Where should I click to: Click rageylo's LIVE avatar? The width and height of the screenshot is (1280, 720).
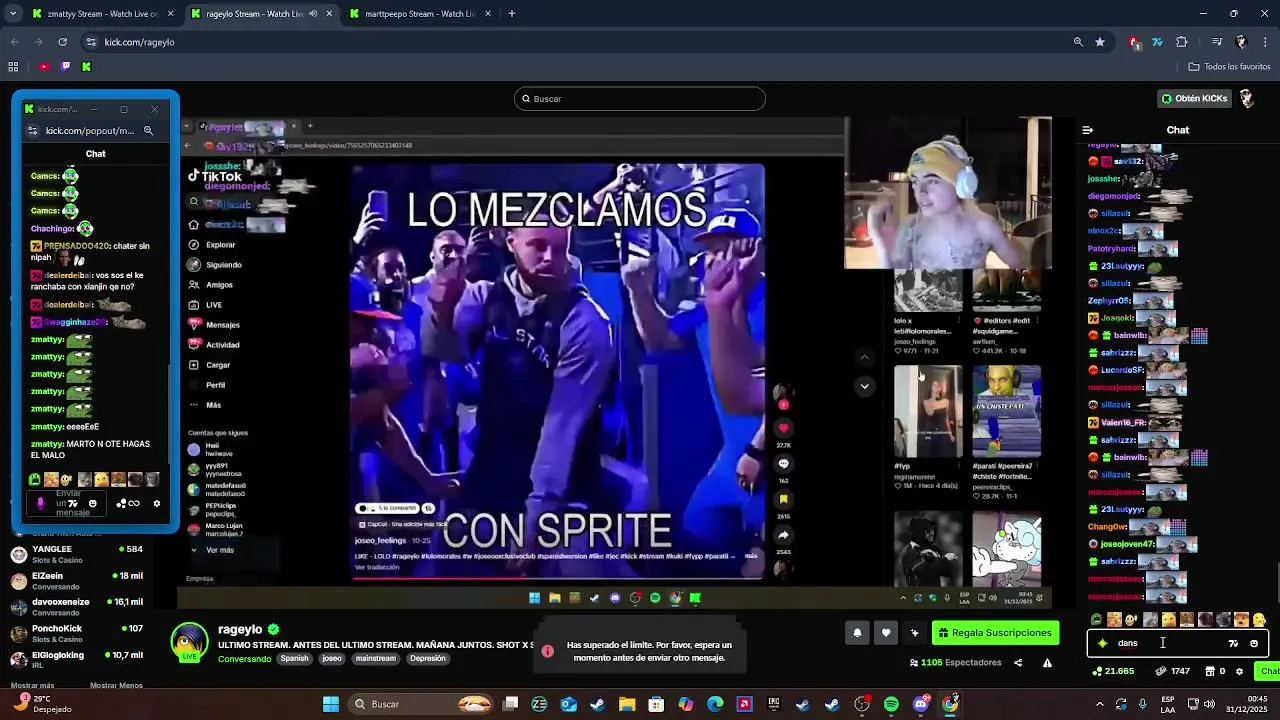[189, 642]
